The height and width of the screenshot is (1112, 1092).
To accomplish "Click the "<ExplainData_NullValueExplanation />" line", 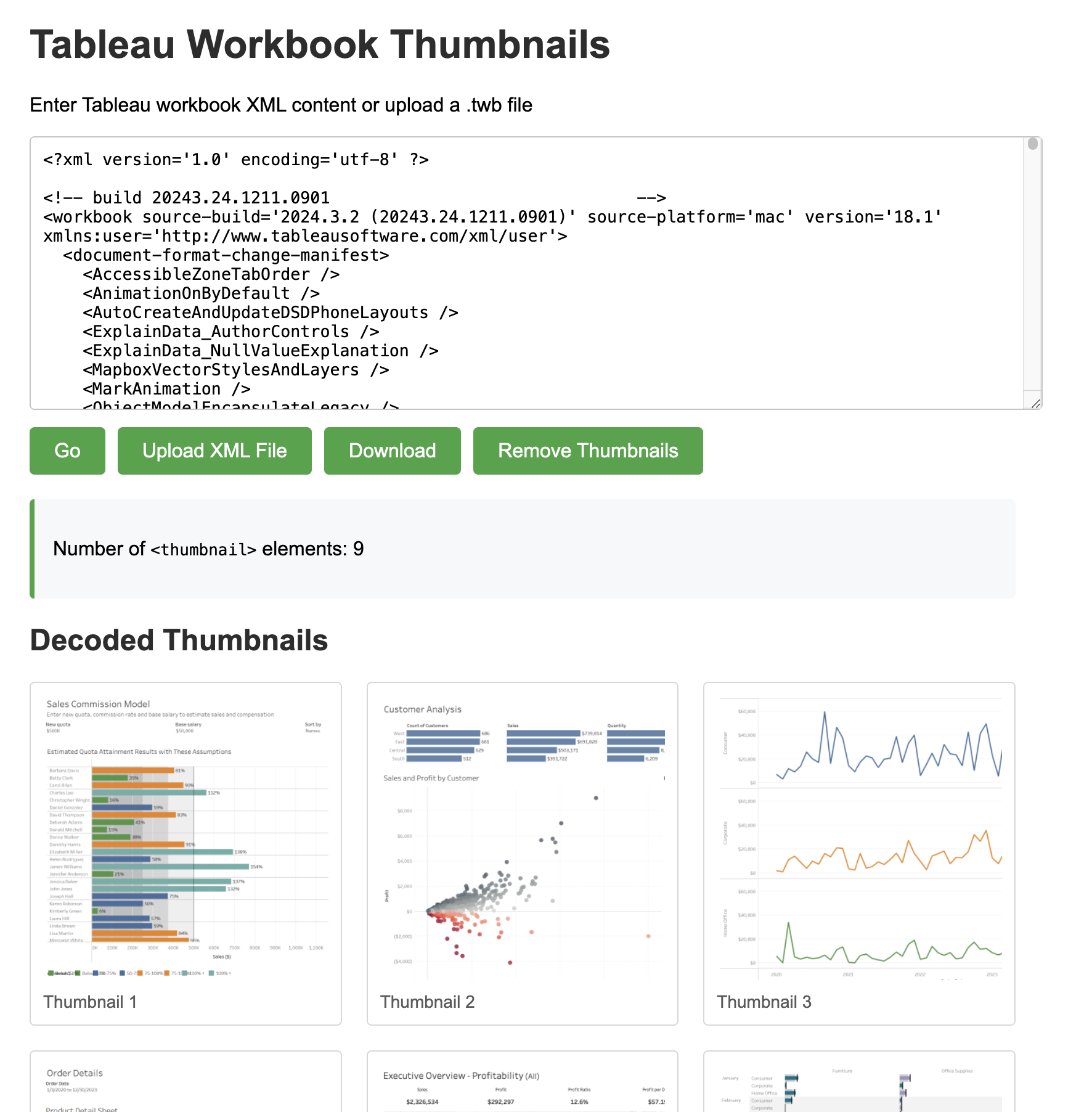I will click(261, 351).
